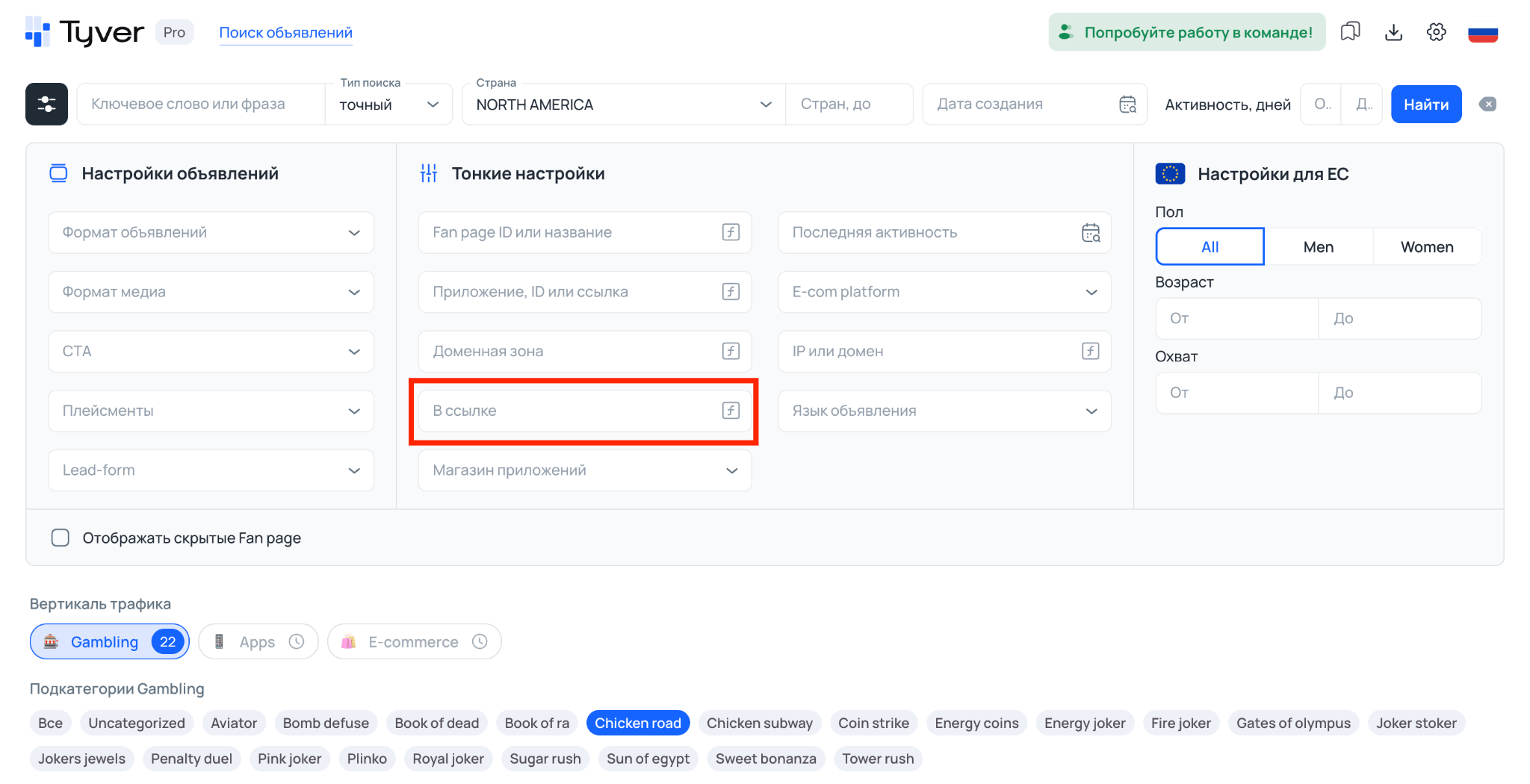Viewport: 1530px width, 784px height.
Task: Focus IP или домен field
Action: pos(944,351)
